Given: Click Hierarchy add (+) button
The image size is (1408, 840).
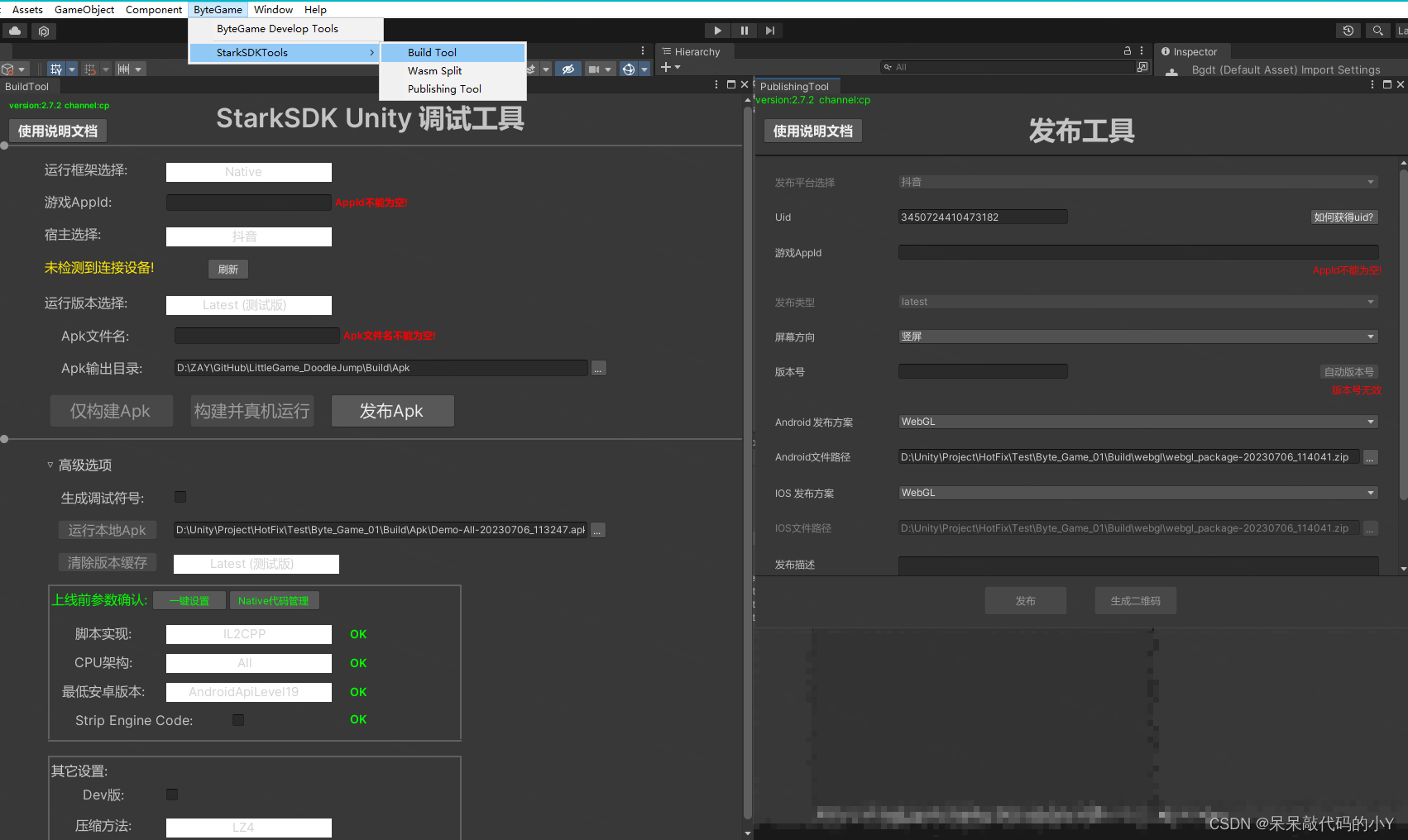Looking at the screenshot, I should tap(667, 67).
